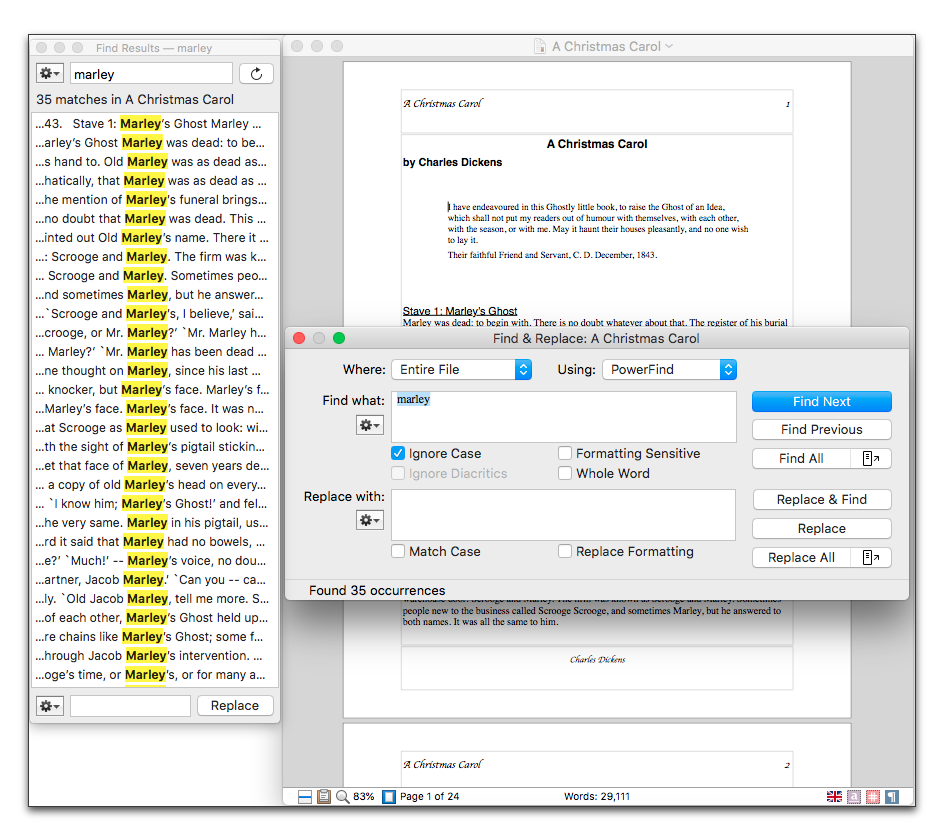
Task: Click 'Page 1 of 24' in the status bar
Action: point(429,797)
